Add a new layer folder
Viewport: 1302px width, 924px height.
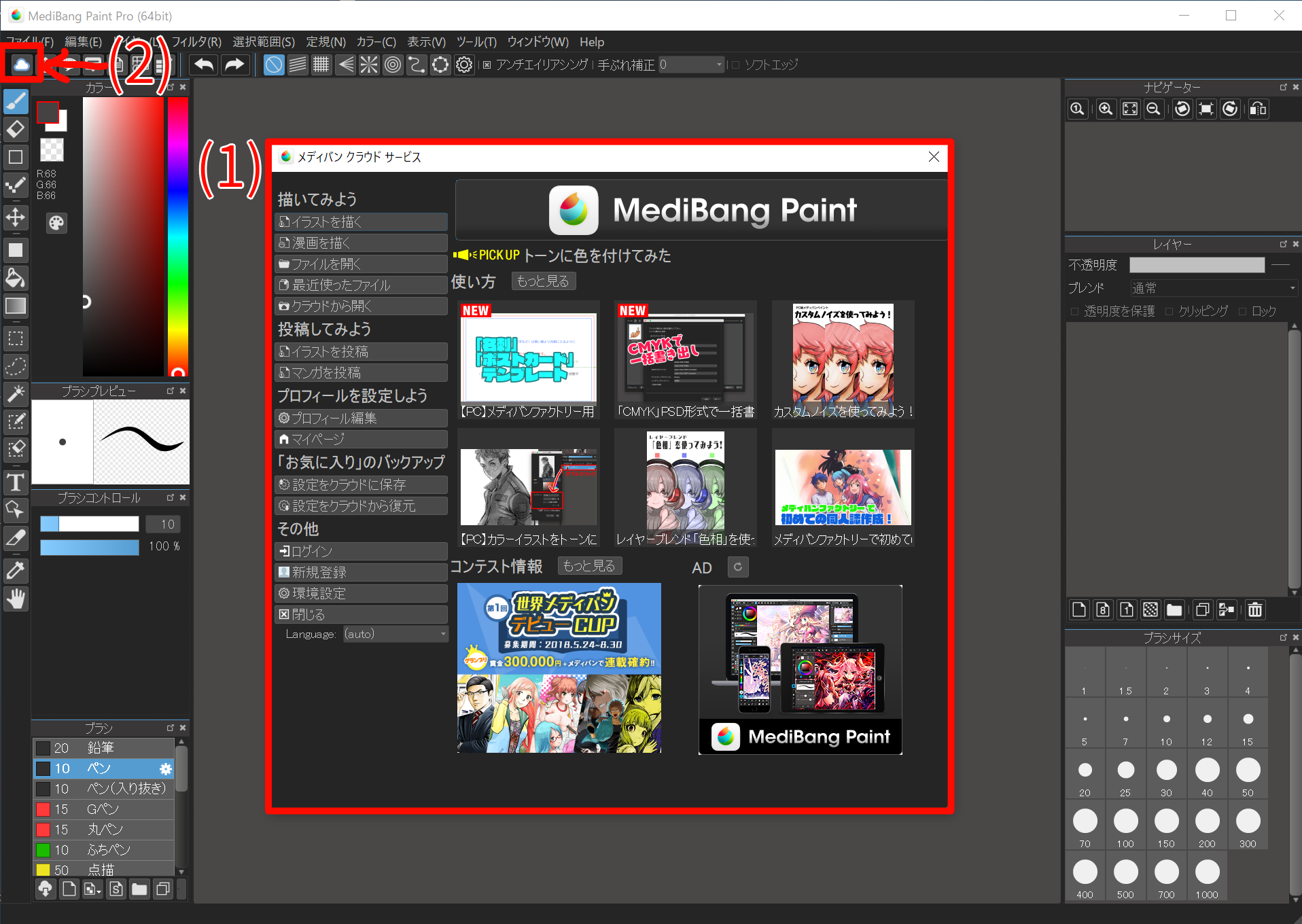point(1174,609)
